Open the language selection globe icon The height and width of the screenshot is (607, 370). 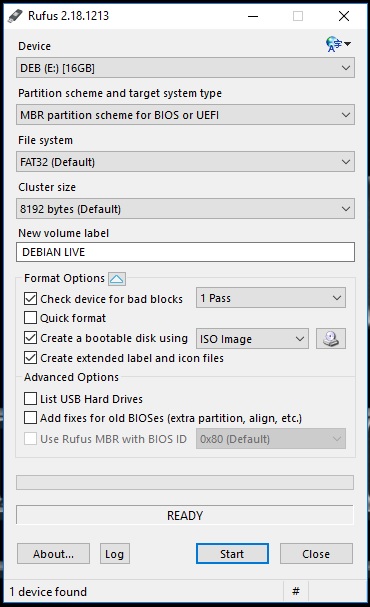[338, 44]
